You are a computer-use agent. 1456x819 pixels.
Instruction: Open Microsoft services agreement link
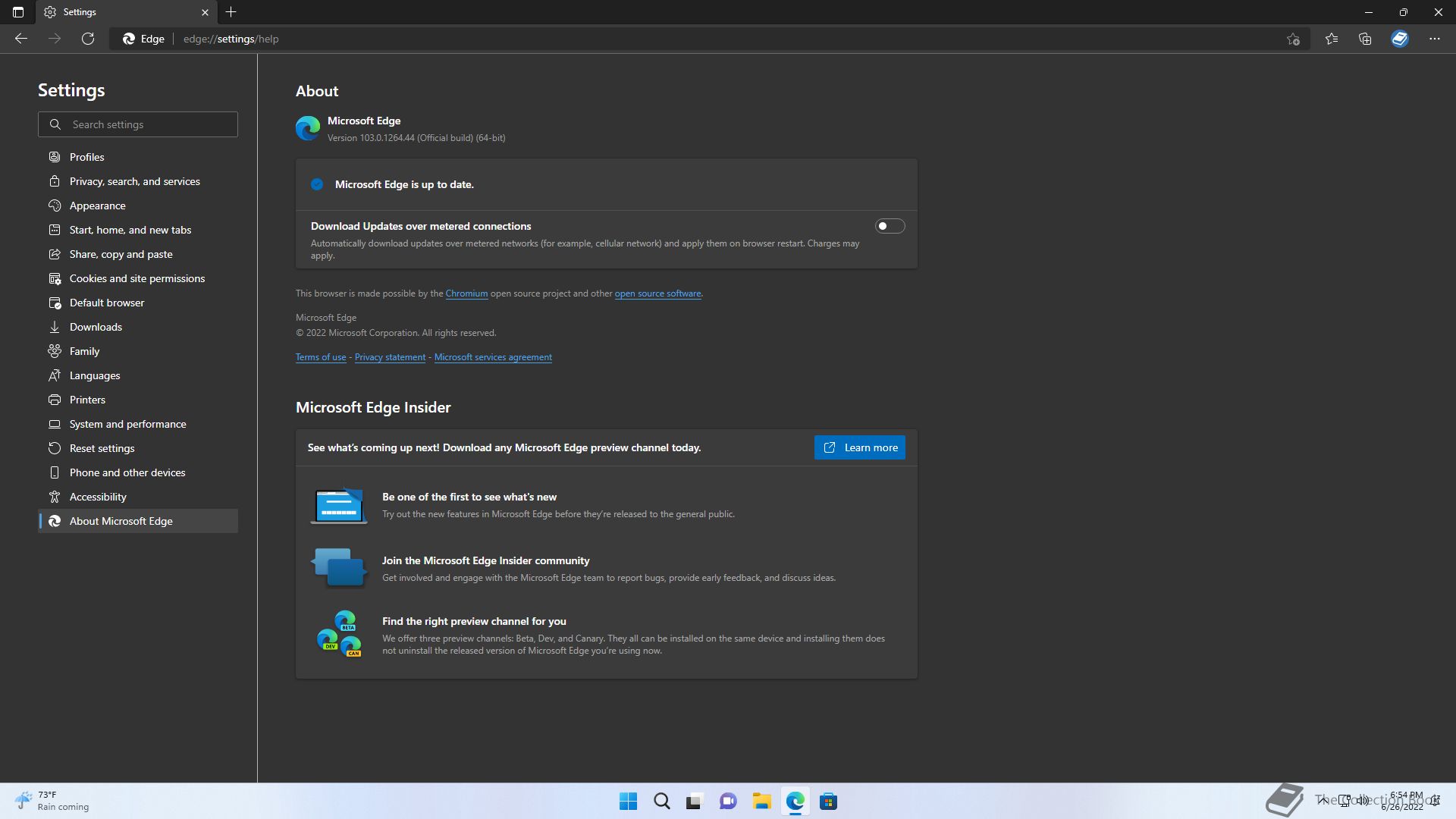click(493, 357)
